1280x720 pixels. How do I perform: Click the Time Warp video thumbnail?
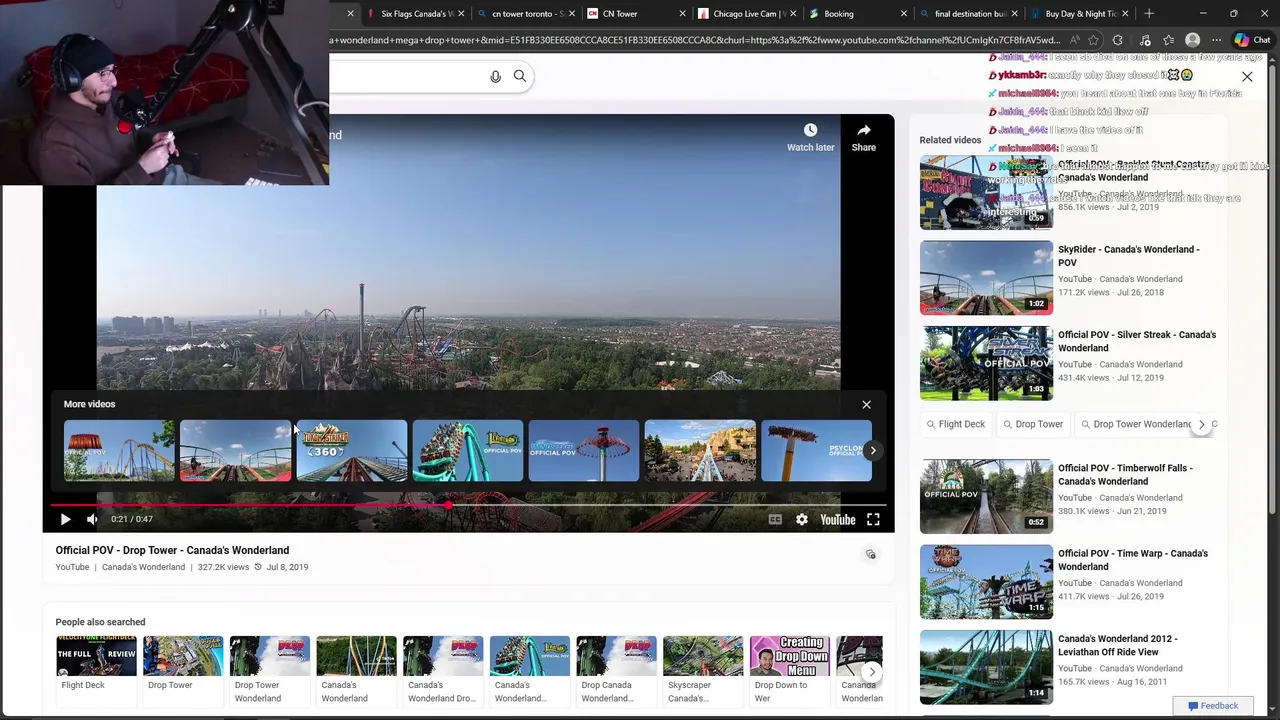986,582
